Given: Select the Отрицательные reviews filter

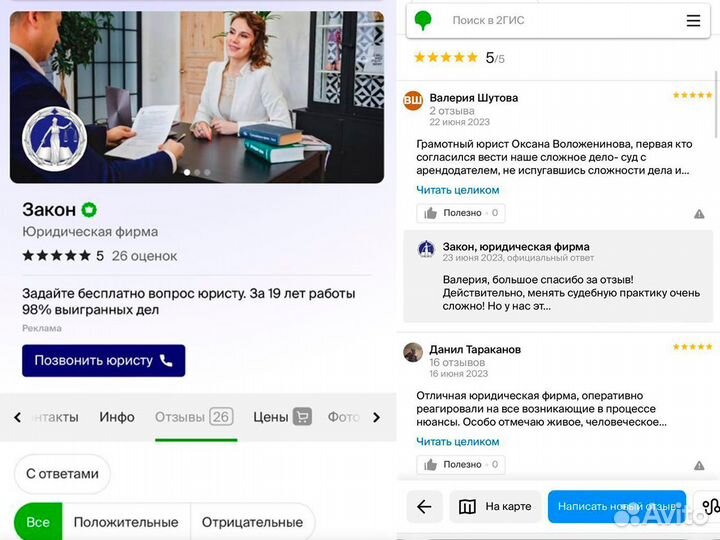Looking at the screenshot, I should [x=252, y=522].
